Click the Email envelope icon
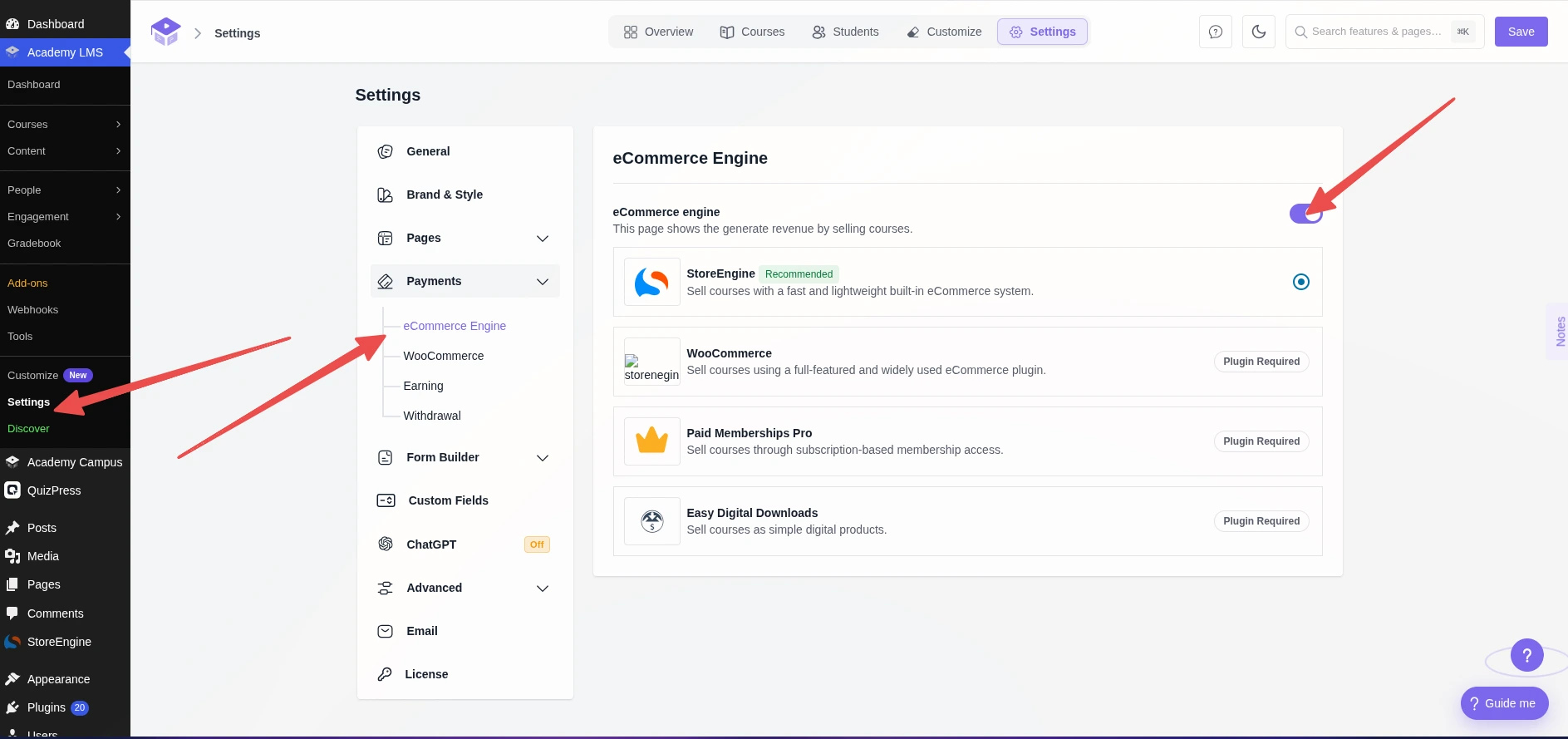 tap(385, 631)
